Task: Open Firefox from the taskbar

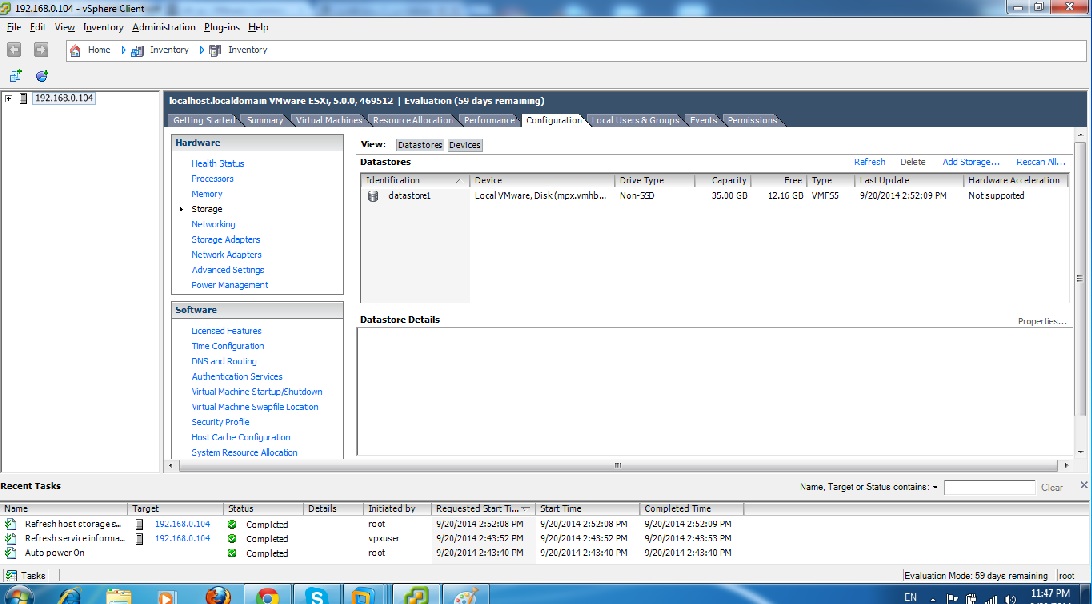Action: 218,596
